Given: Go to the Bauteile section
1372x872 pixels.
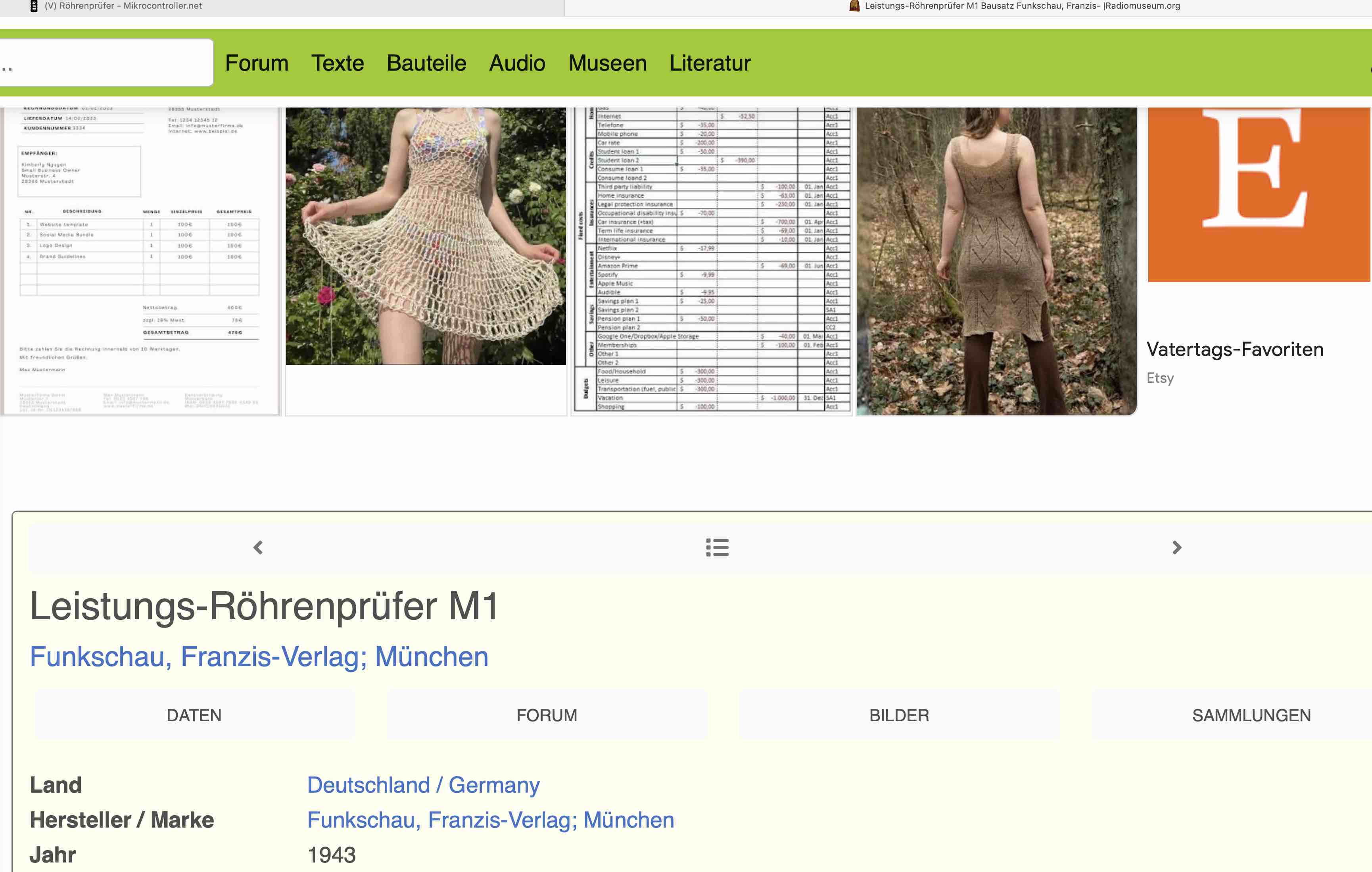Looking at the screenshot, I should tap(426, 63).
